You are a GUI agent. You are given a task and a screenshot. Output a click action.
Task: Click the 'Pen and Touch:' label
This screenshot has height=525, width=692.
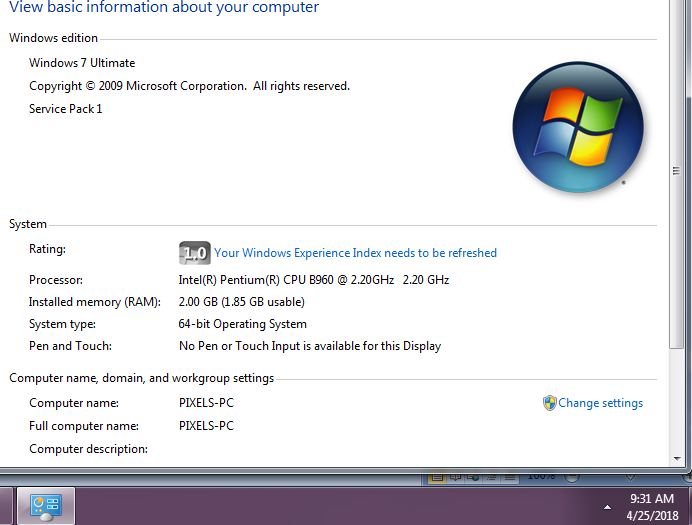[x=70, y=346]
